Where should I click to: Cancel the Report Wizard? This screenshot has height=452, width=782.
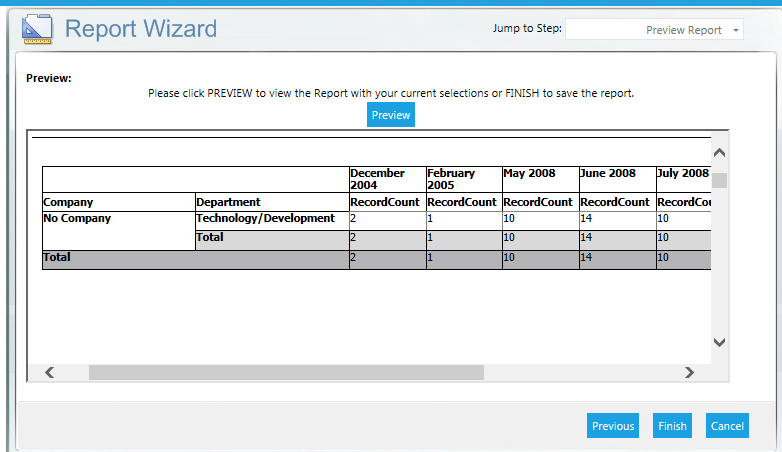[x=727, y=426]
